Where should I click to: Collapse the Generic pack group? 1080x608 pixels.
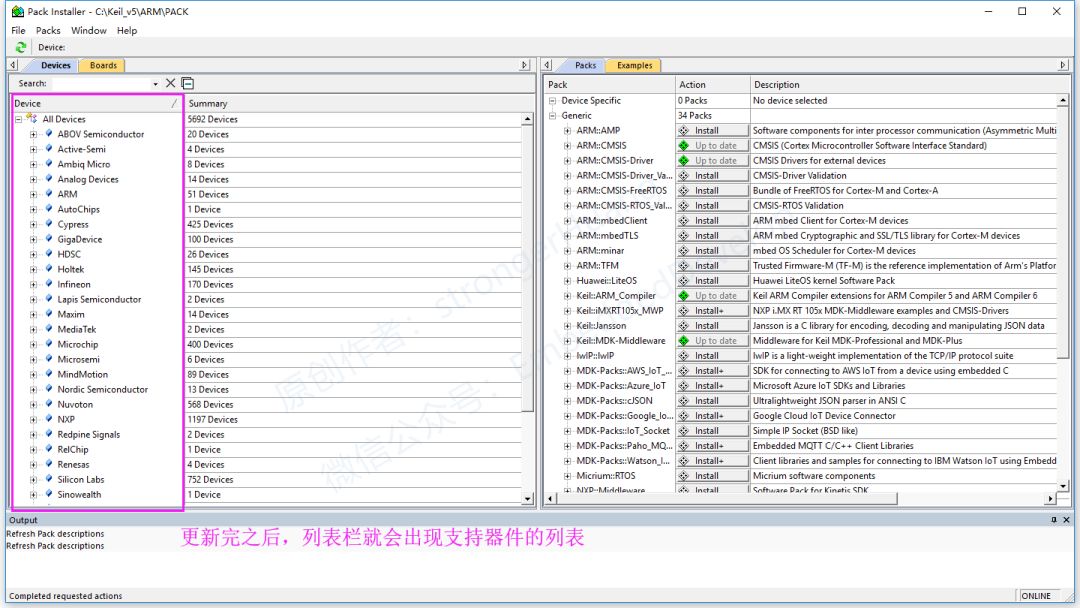(x=552, y=116)
